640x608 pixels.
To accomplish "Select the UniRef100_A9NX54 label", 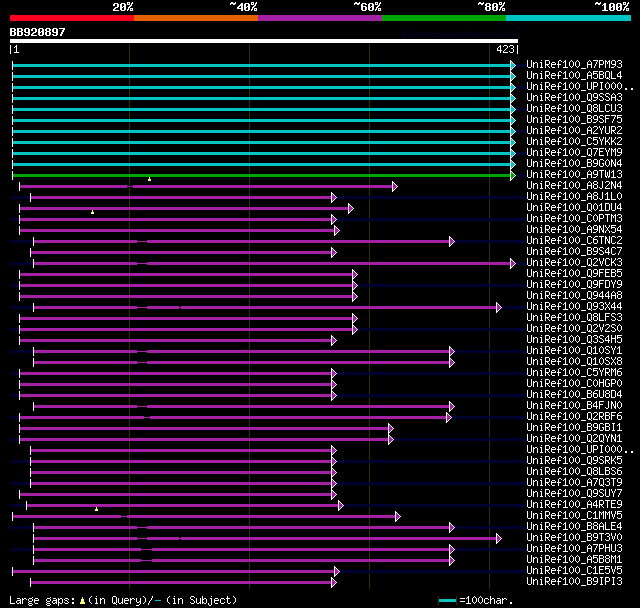I will pyautogui.click(x=574, y=230).
